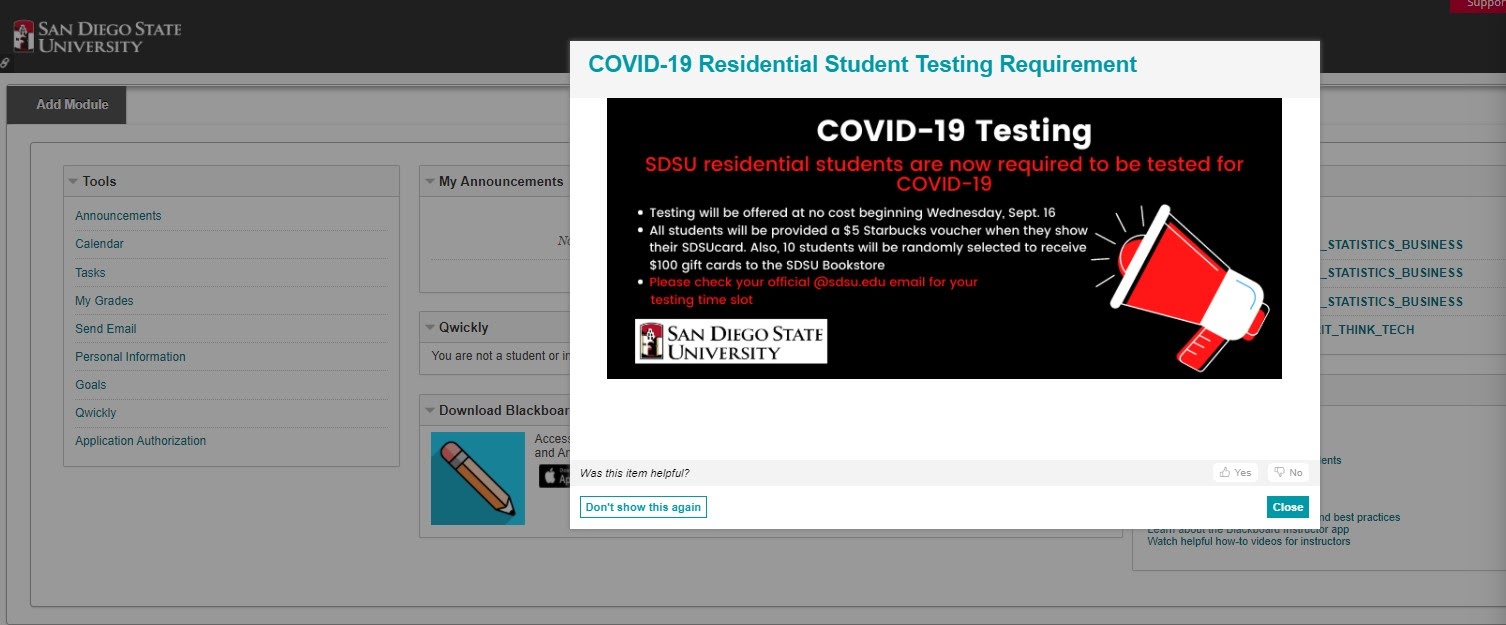The height and width of the screenshot is (625, 1506).
Task: Click the thumbs-down No feedback icon
Action: tap(1288, 472)
